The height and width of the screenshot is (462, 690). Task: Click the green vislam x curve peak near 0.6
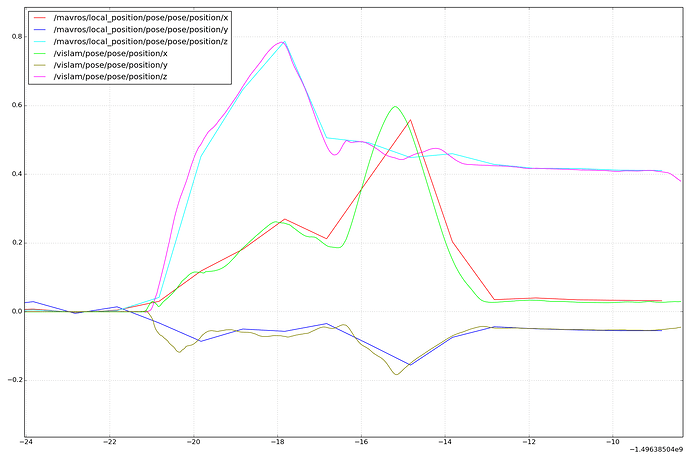tap(395, 106)
